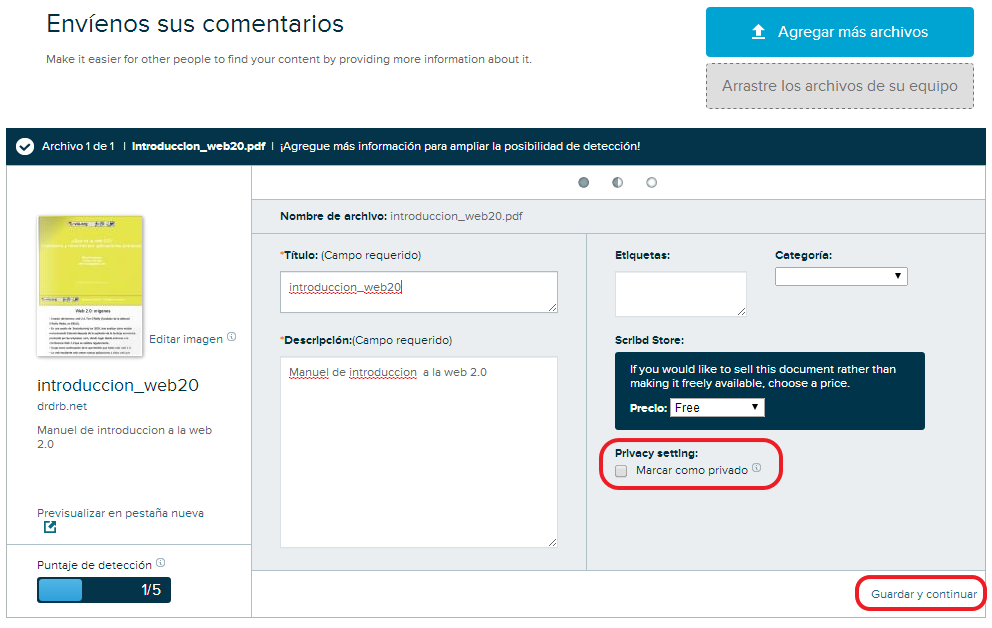The image size is (992, 628).
Task: Click Arrastre los archivos de su equipo
Action: 839,86
